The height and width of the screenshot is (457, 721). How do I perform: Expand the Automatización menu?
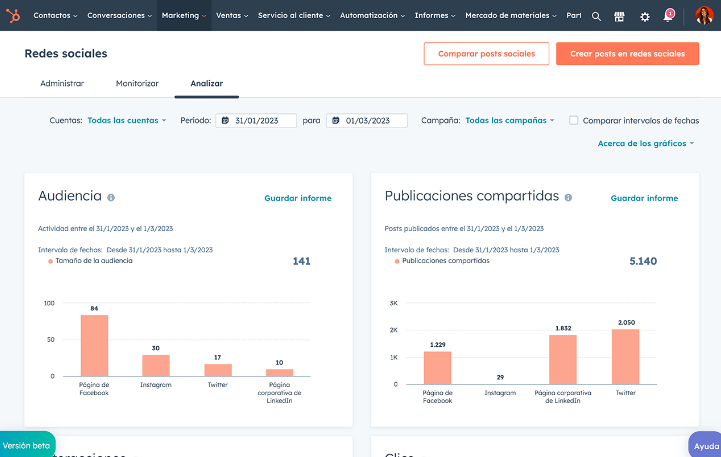click(372, 16)
